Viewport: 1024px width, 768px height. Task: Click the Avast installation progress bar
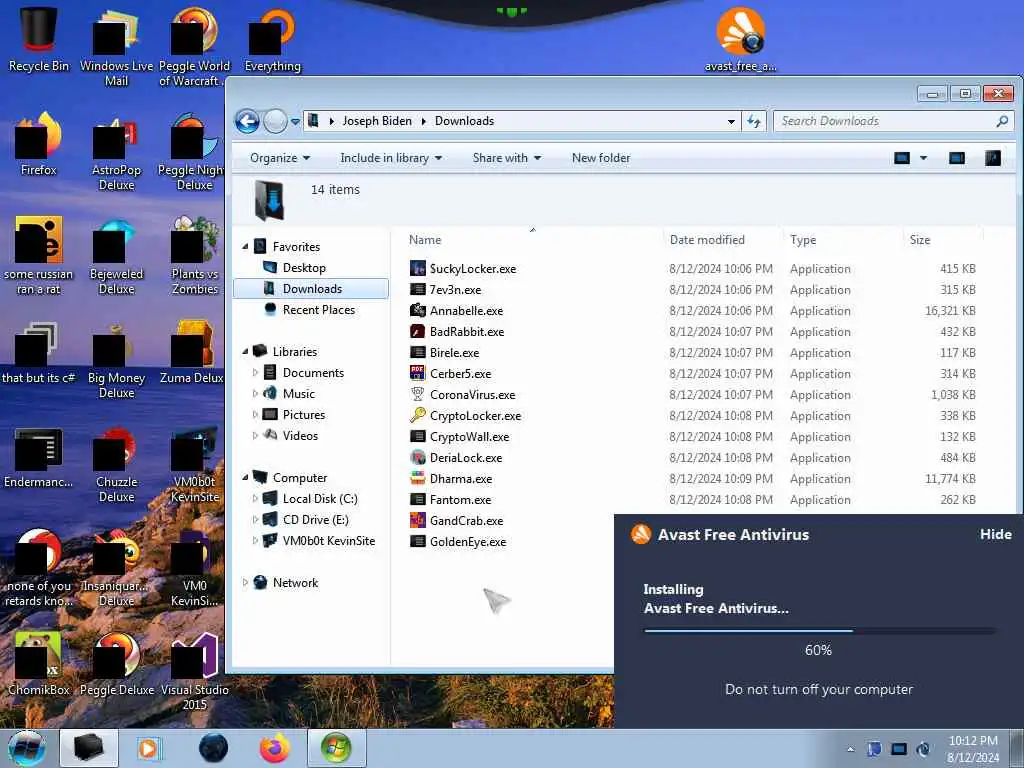(x=819, y=631)
